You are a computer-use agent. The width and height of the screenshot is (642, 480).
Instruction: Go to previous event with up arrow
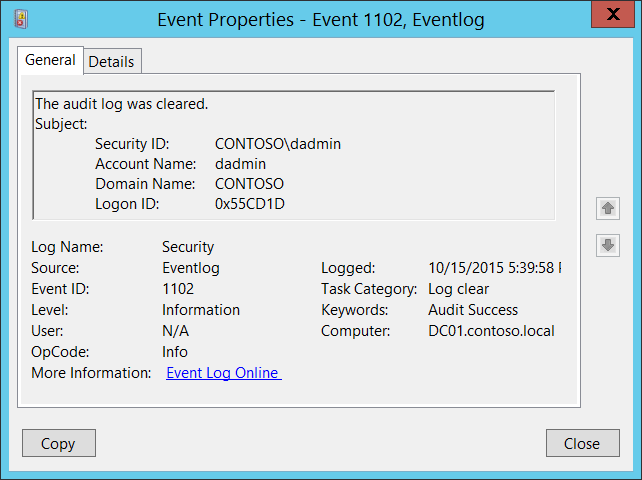tap(607, 208)
